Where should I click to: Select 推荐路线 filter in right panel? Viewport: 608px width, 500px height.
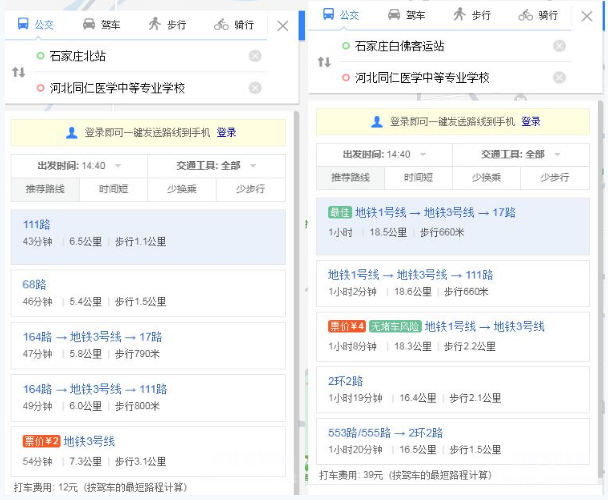tap(351, 178)
